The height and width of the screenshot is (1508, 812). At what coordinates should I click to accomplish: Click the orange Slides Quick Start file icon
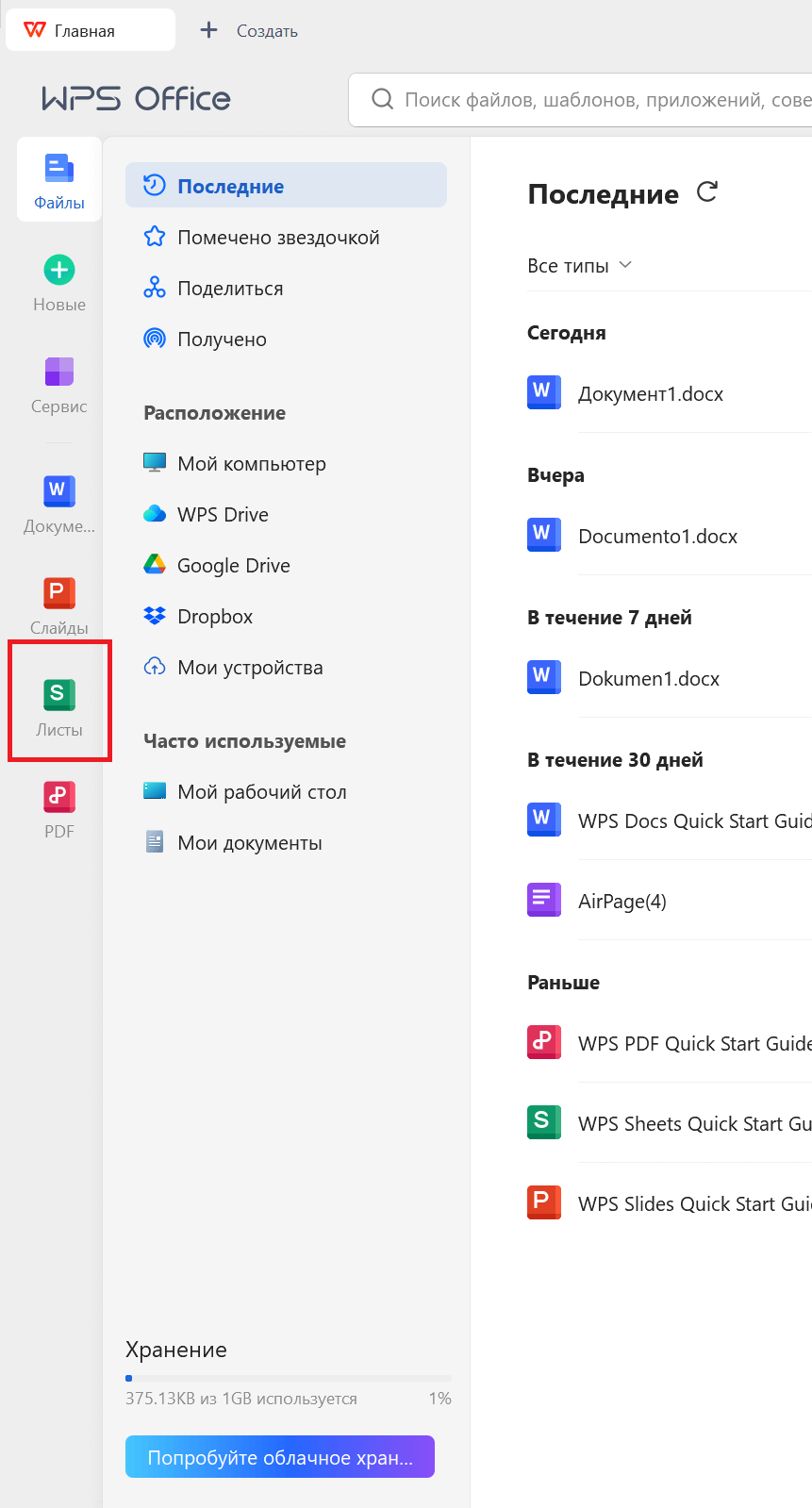tap(544, 1202)
